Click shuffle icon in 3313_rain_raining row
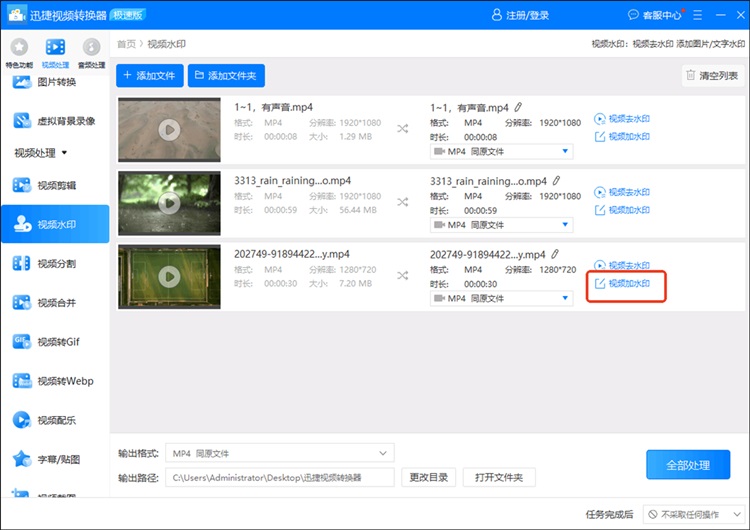750x530 pixels. pos(403,202)
